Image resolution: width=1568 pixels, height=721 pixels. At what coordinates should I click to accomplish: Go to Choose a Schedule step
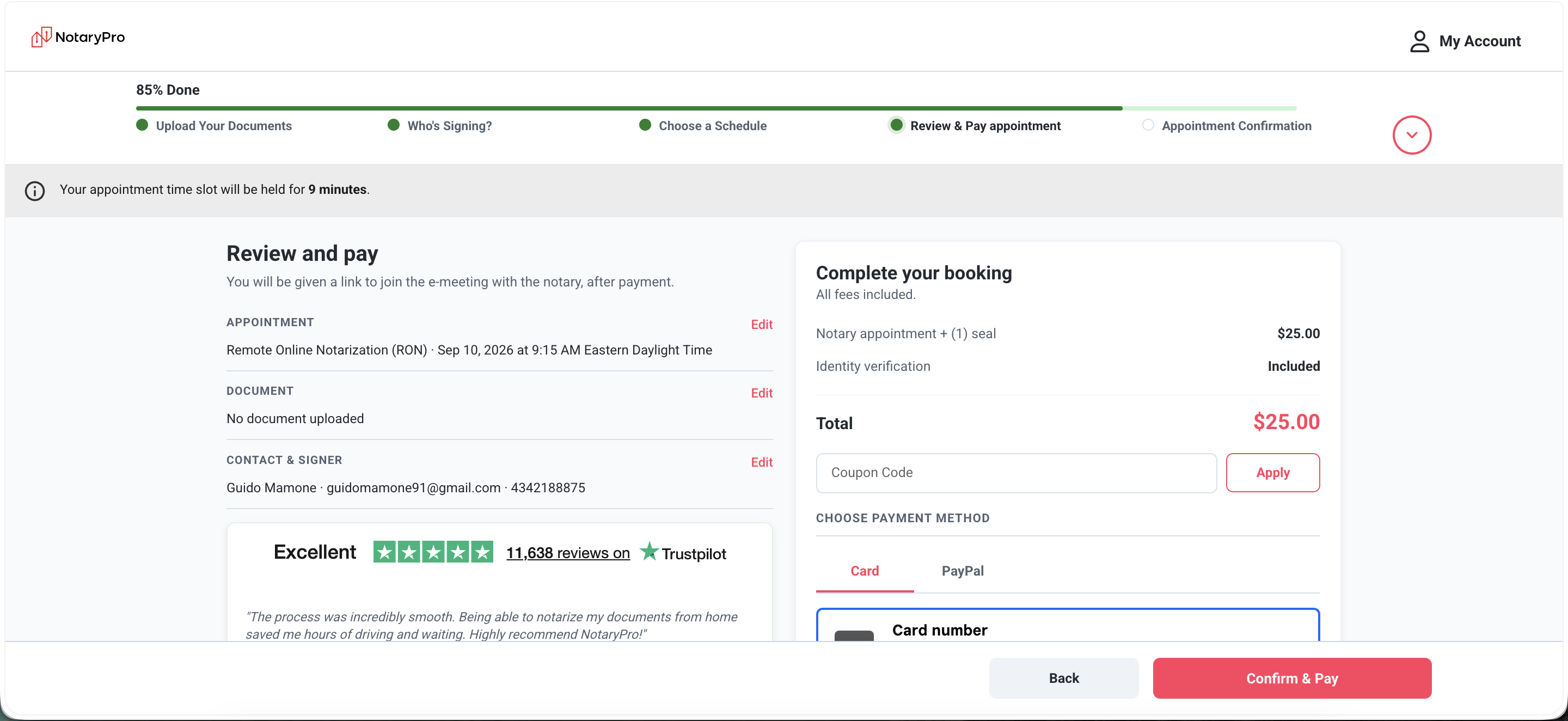(x=702, y=125)
